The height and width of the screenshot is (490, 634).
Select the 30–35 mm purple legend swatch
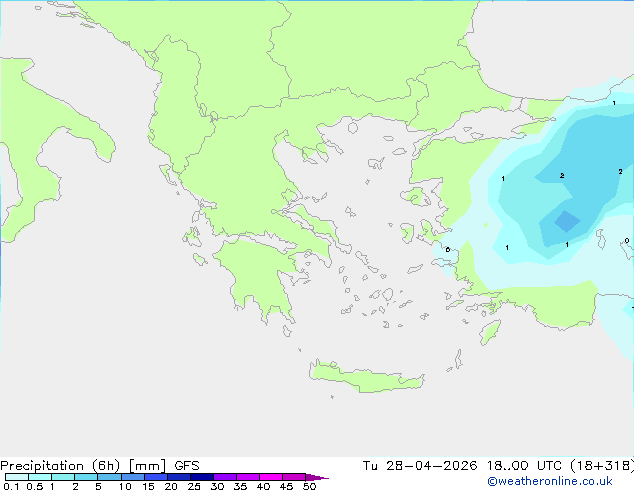click(225, 477)
